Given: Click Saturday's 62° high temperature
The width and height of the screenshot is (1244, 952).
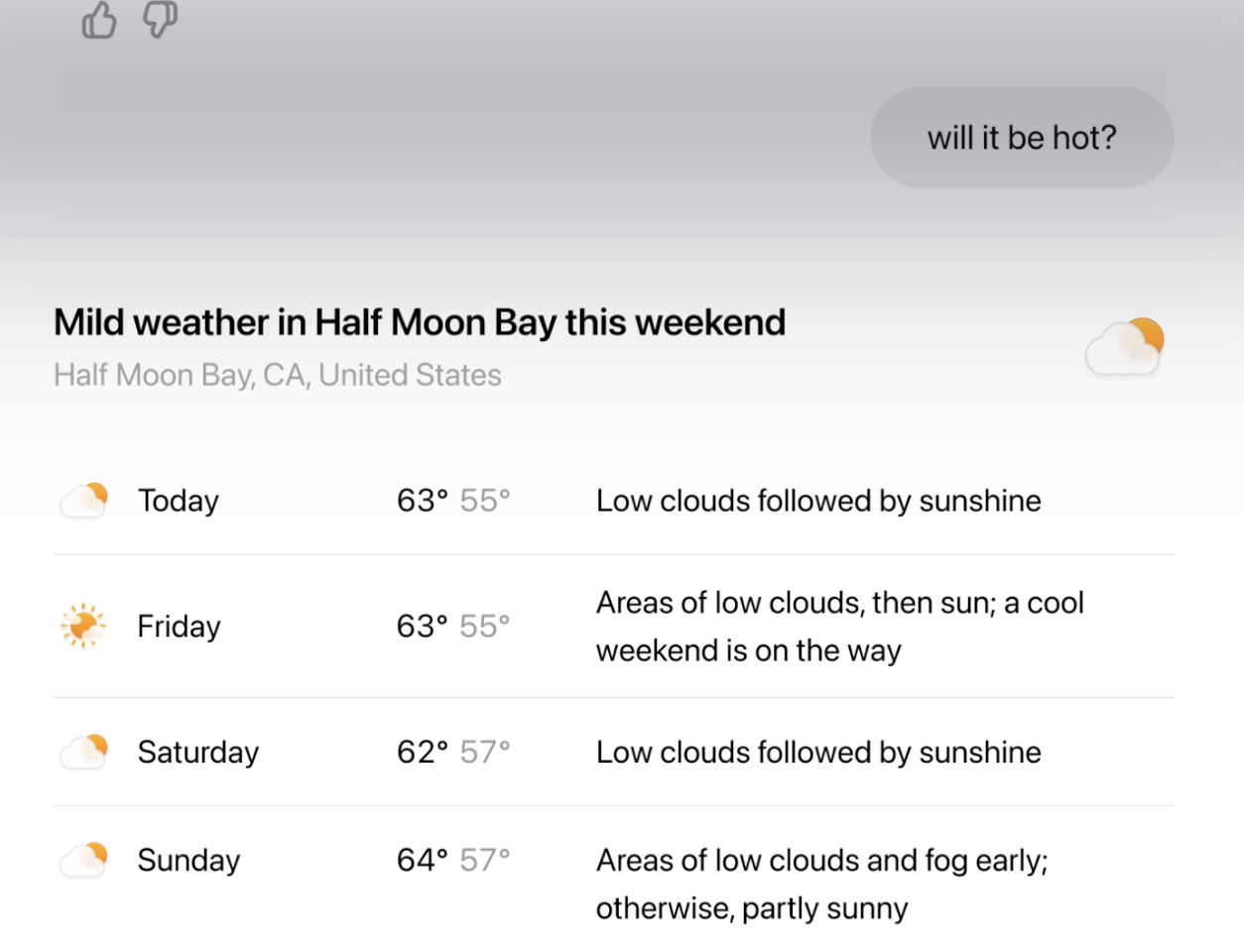Looking at the screenshot, I should coord(423,753).
